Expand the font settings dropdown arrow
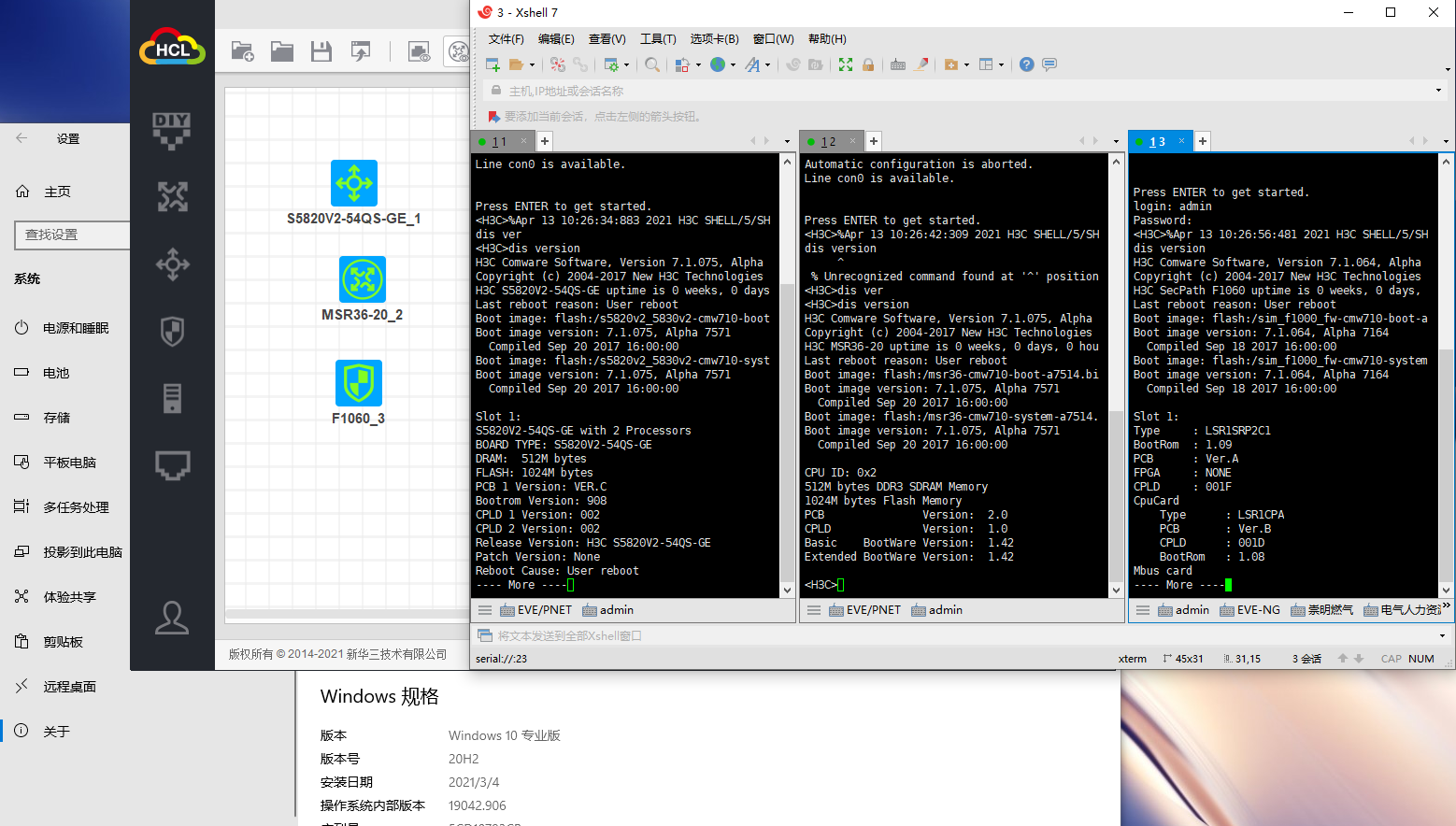The image size is (1456, 826). pyautogui.click(x=768, y=65)
